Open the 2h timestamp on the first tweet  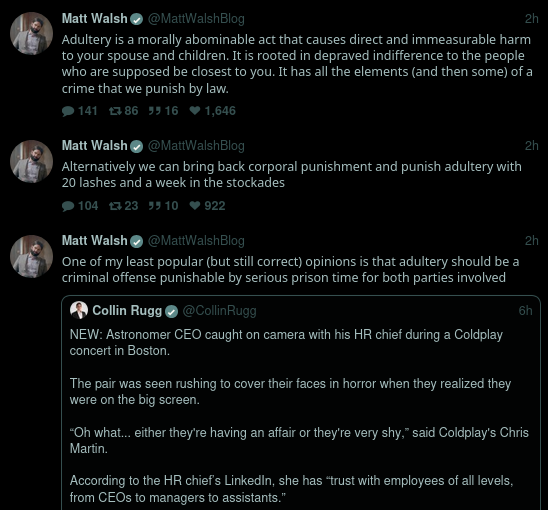click(x=532, y=19)
